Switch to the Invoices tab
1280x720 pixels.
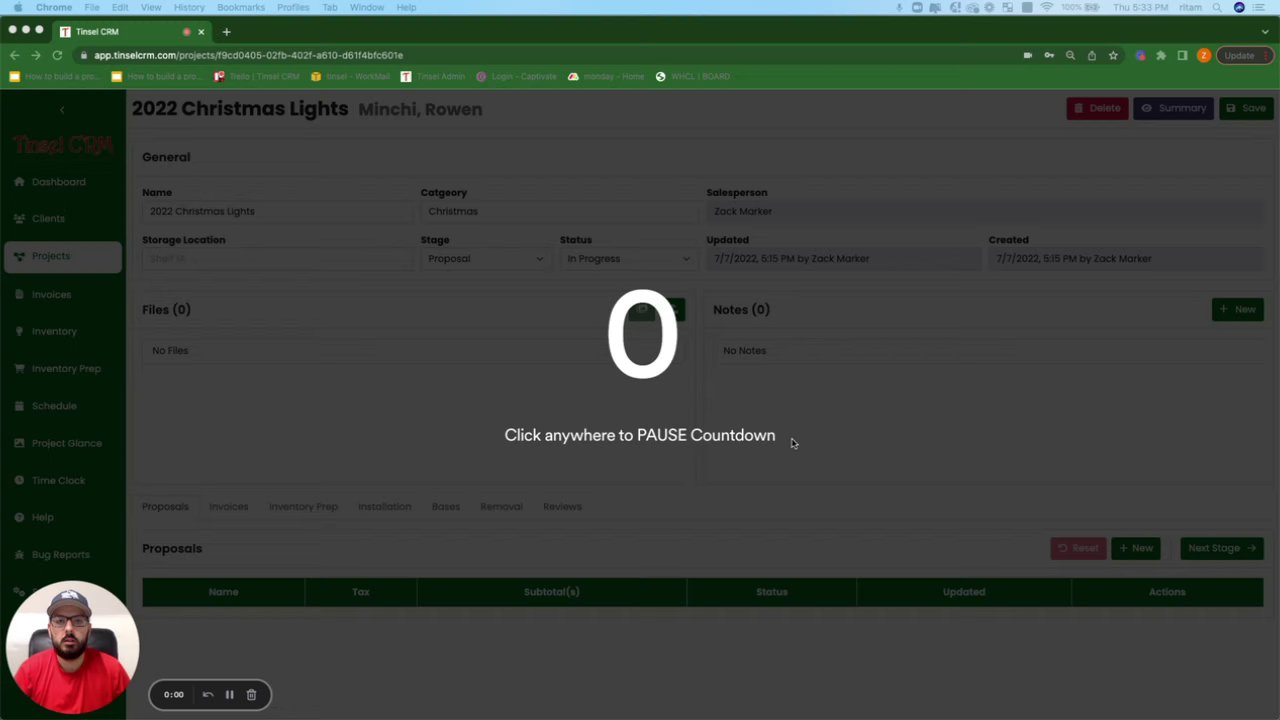228,507
